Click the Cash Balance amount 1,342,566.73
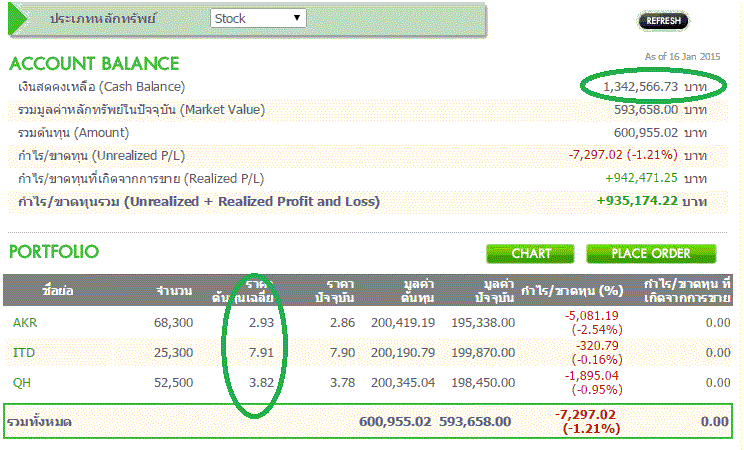 click(x=641, y=87)
